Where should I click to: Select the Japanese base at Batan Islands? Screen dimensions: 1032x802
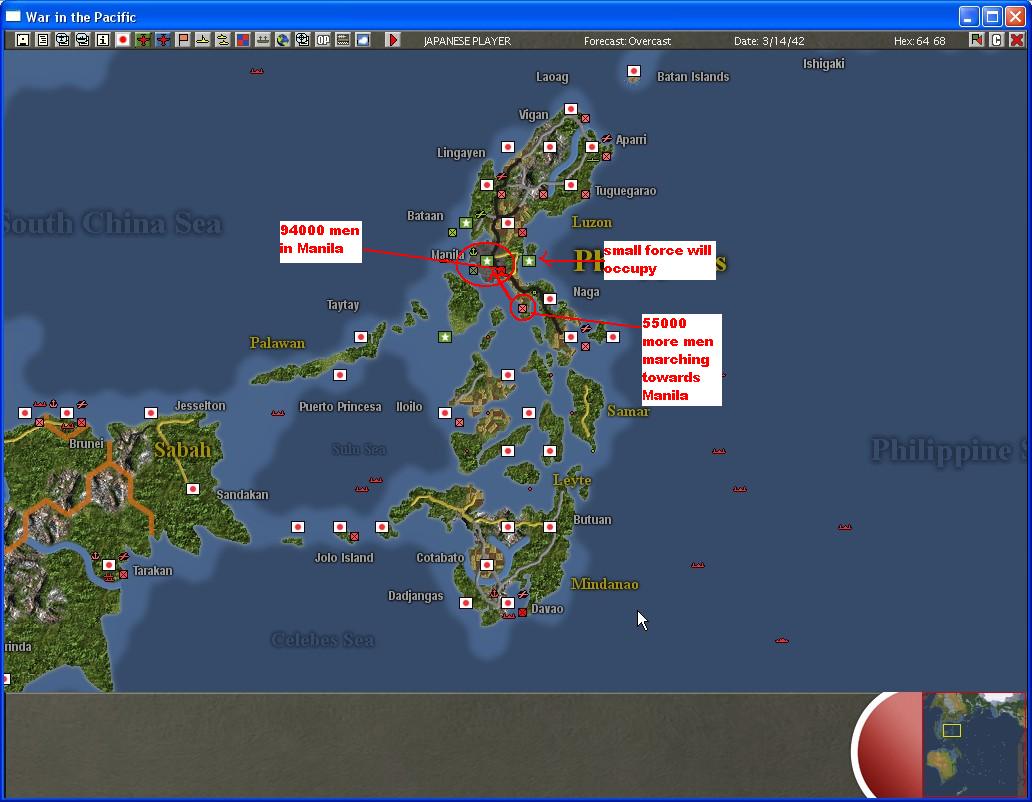(x=634, y=72)
